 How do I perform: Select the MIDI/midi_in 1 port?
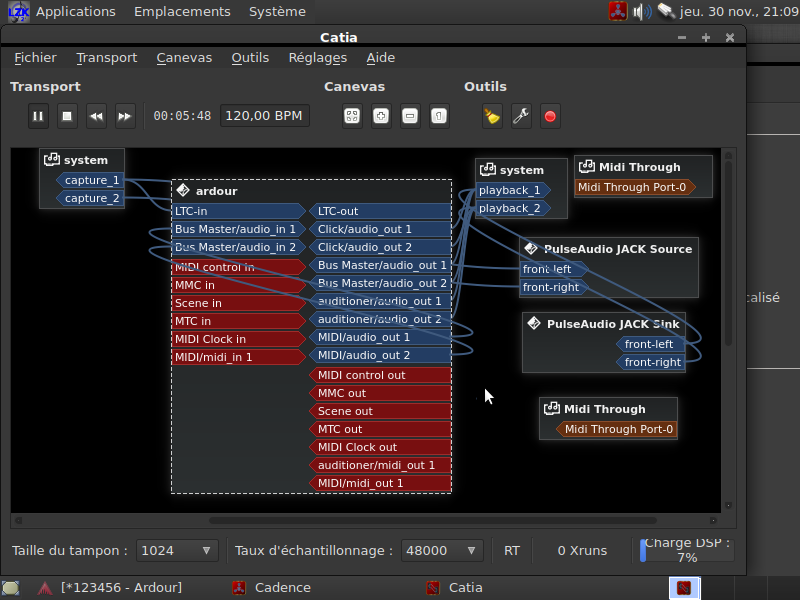click(x=238, y=357)
